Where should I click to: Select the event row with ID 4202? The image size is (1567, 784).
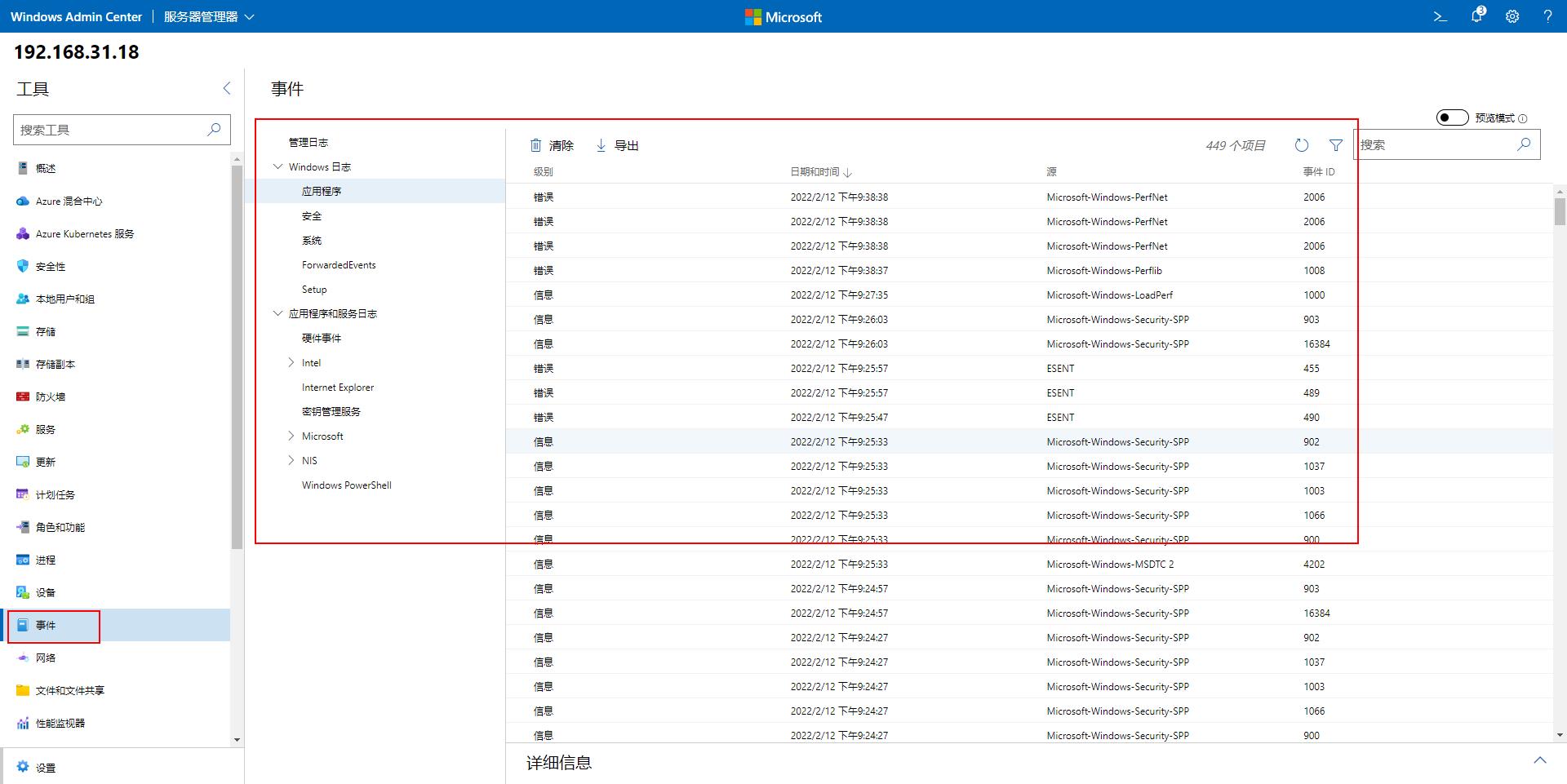pyautogui.click(x=1029, y=564)
